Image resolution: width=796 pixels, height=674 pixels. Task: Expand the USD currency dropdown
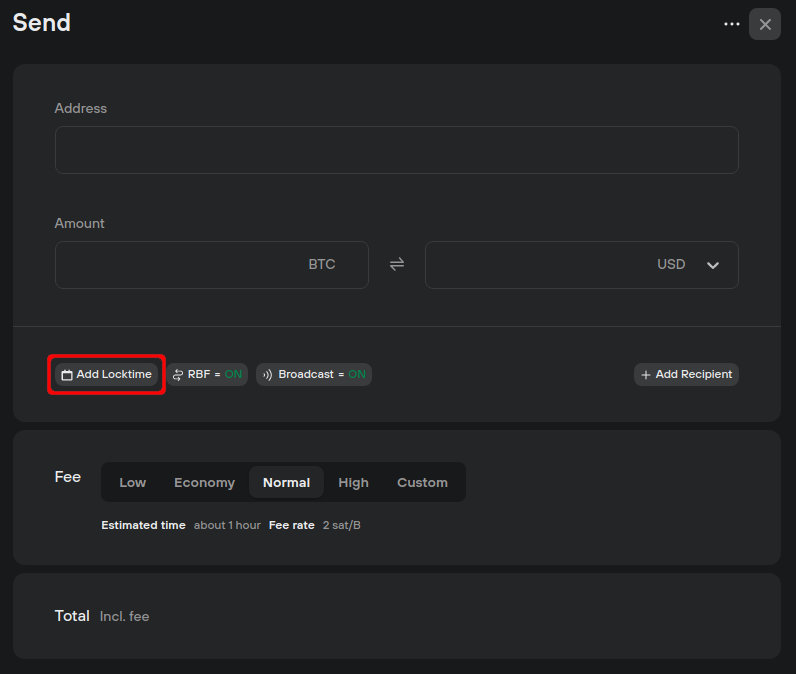click(688, 264)
